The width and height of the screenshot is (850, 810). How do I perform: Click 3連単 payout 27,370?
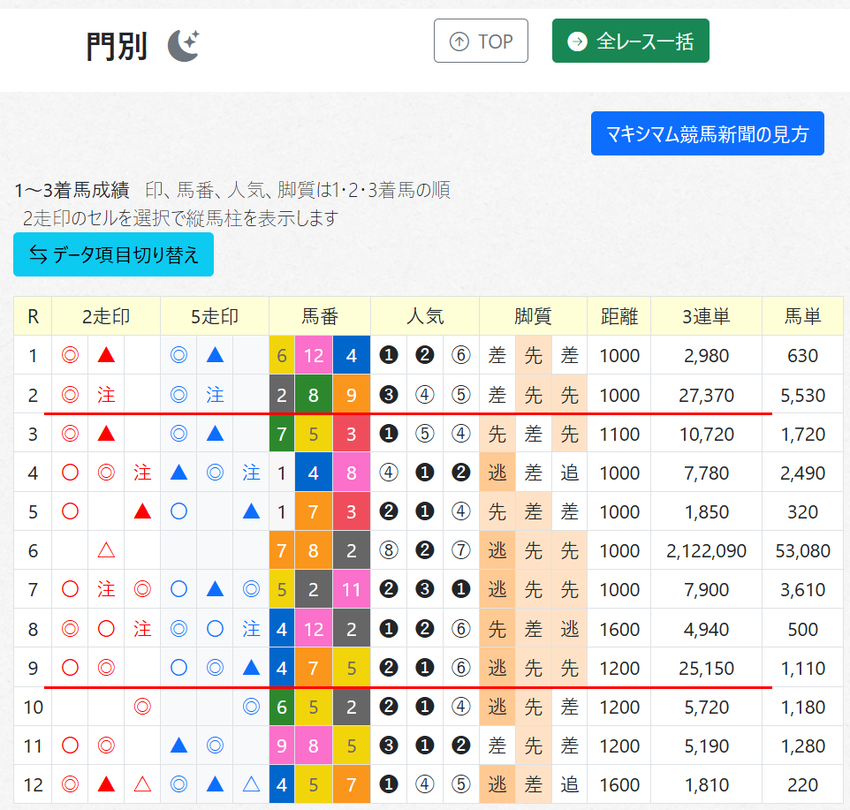(x=706, y=395)
